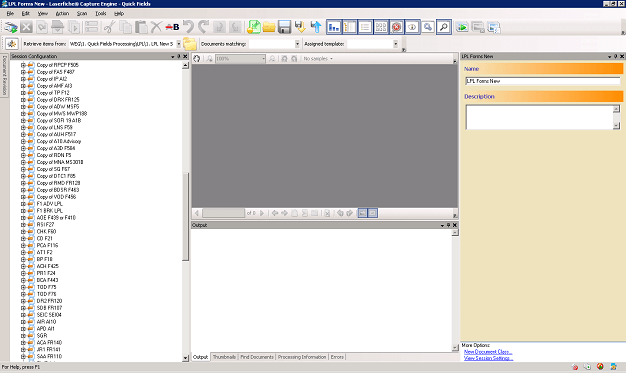Click the red Rename B icon
Screen dimensions: 626x373
click(x=172, y=27)
